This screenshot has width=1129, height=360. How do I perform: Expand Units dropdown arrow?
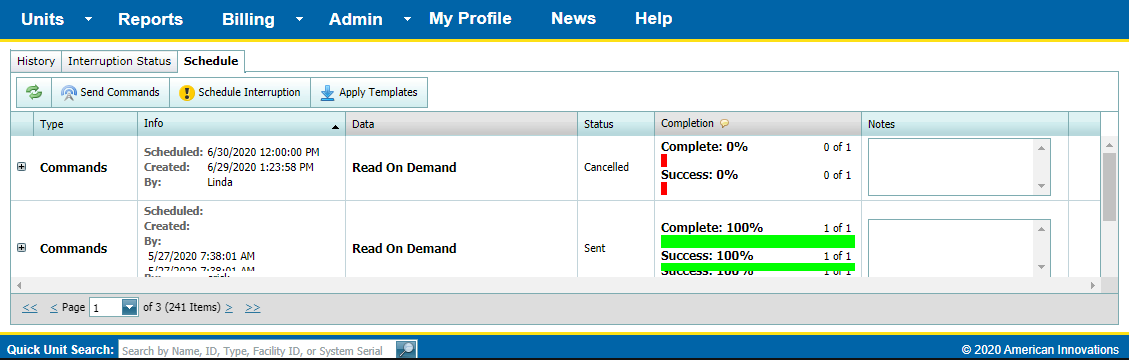click(x=88, y=19)
